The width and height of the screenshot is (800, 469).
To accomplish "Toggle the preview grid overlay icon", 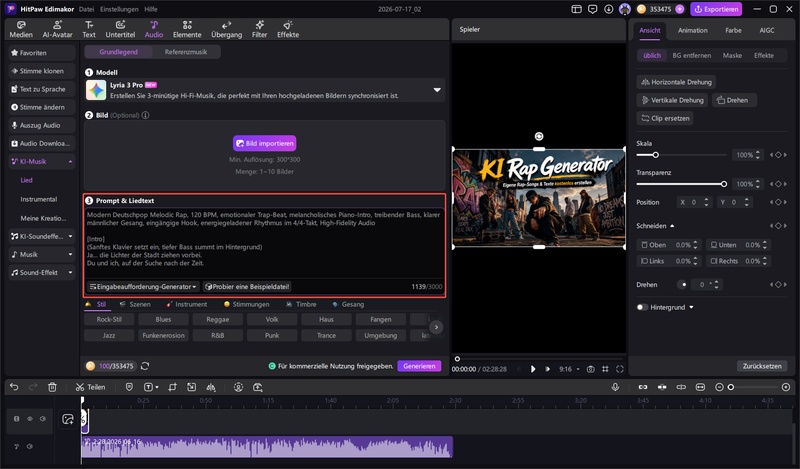I will point(605,368).
